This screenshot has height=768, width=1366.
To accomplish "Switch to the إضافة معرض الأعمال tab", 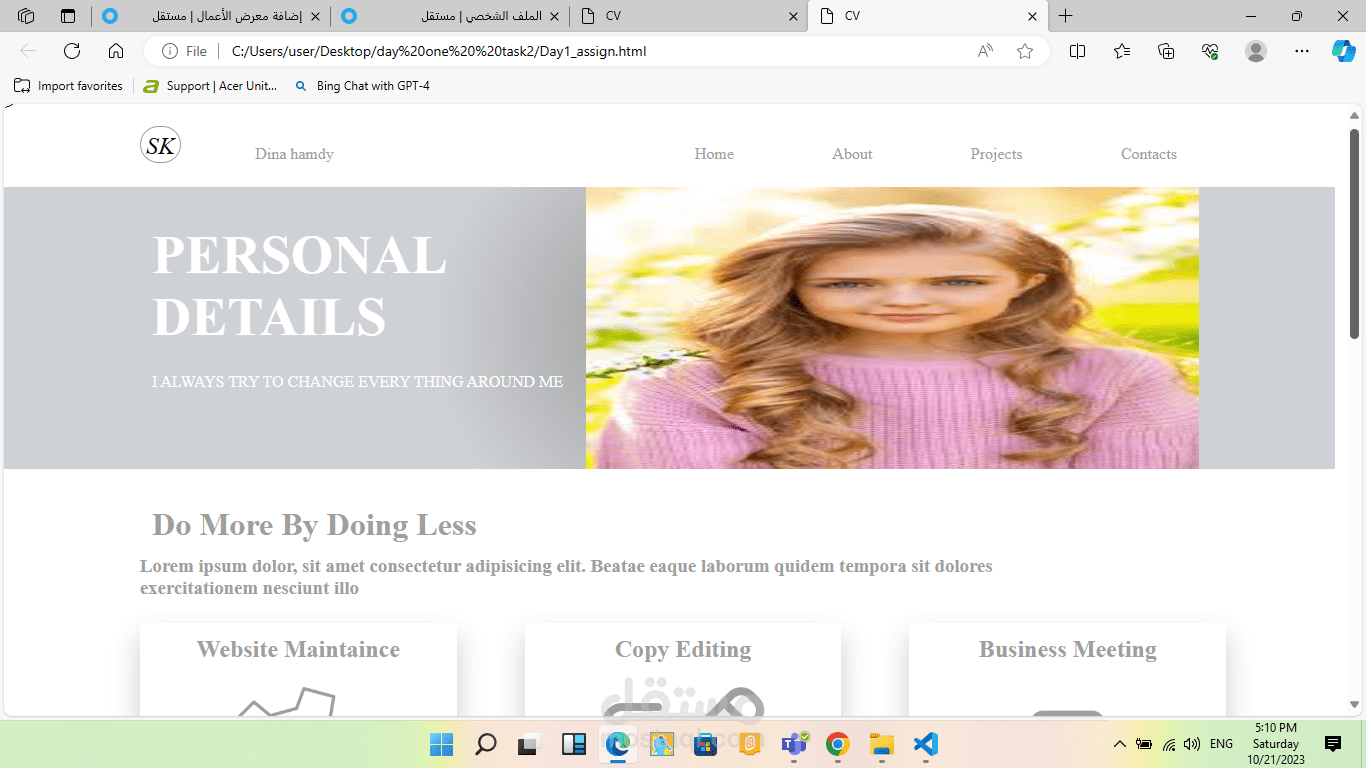I will [211, 16].
